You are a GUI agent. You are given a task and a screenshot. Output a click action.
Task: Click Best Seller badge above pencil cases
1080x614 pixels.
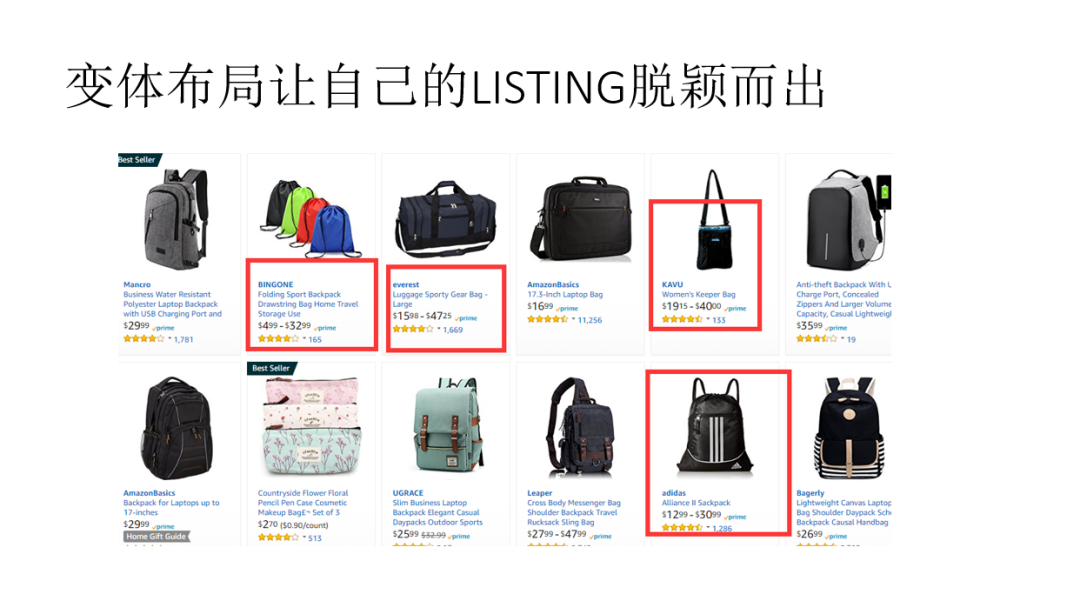pyautogui.click(x=271, y=368)
